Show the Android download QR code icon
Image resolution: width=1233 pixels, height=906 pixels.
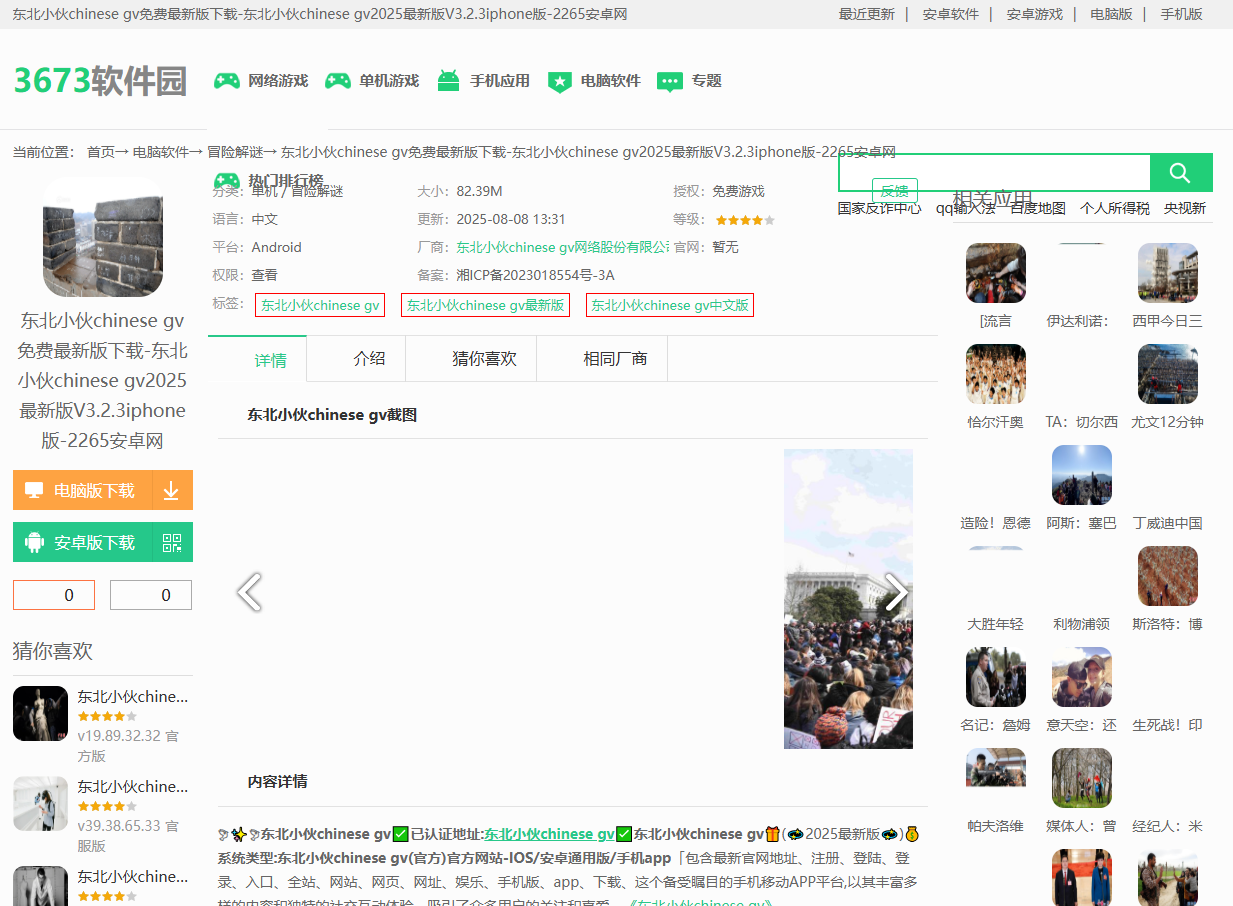(x=172, y=542)
